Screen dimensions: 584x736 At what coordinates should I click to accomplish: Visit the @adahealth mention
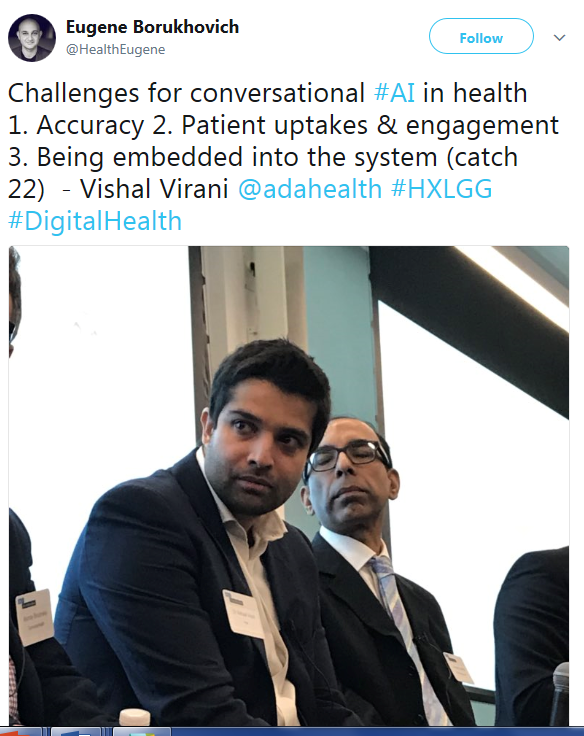[310, 189]
